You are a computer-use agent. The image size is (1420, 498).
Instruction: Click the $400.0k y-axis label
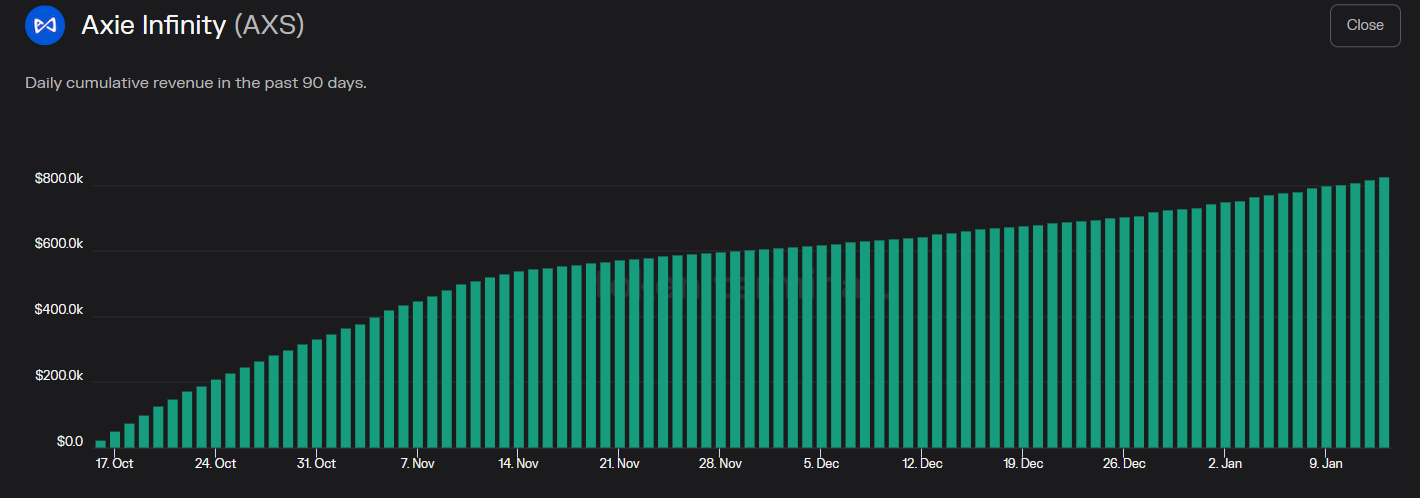(59, 310)
